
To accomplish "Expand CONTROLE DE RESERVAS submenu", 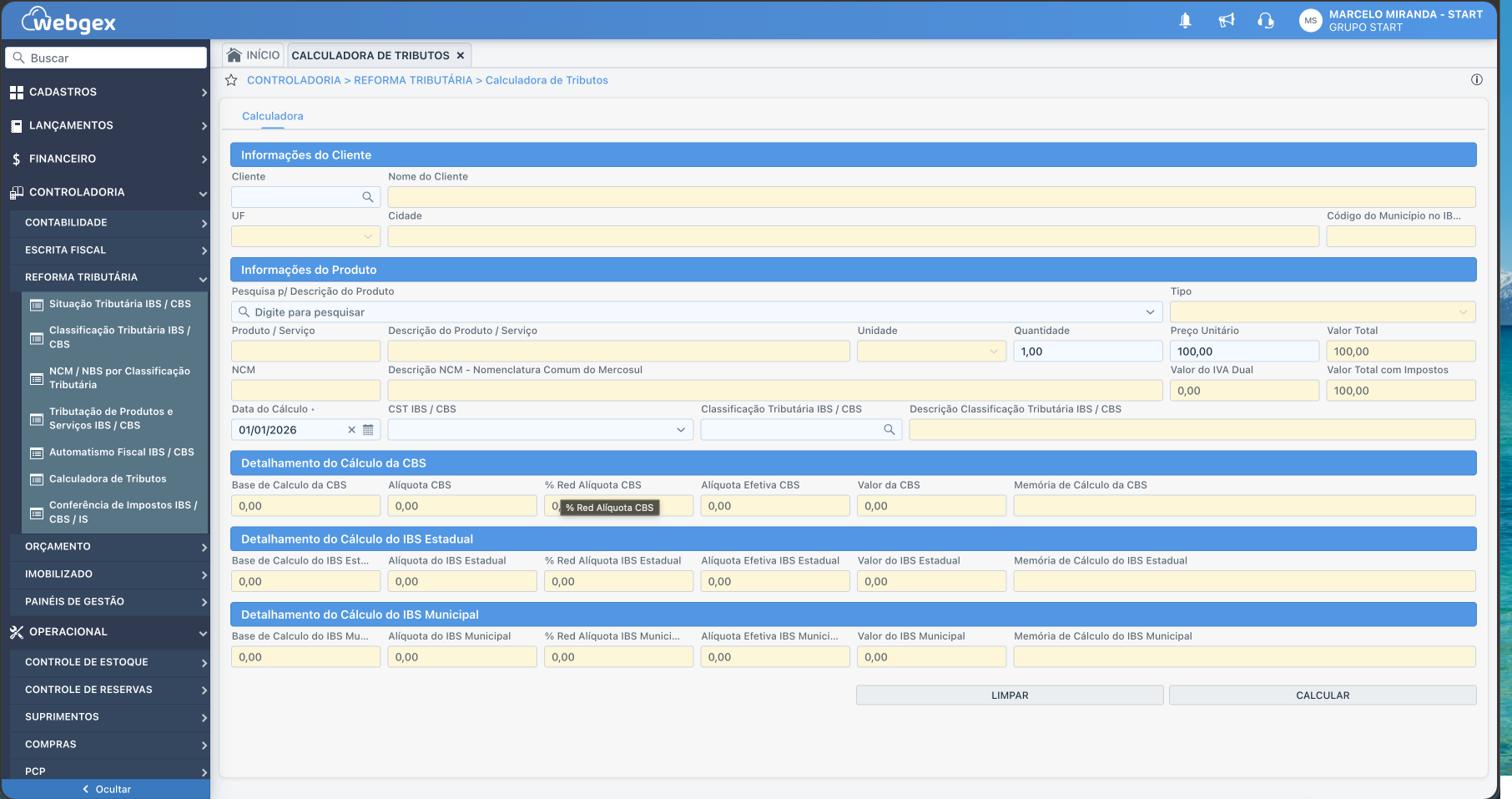I will click(x=109, y=690).
